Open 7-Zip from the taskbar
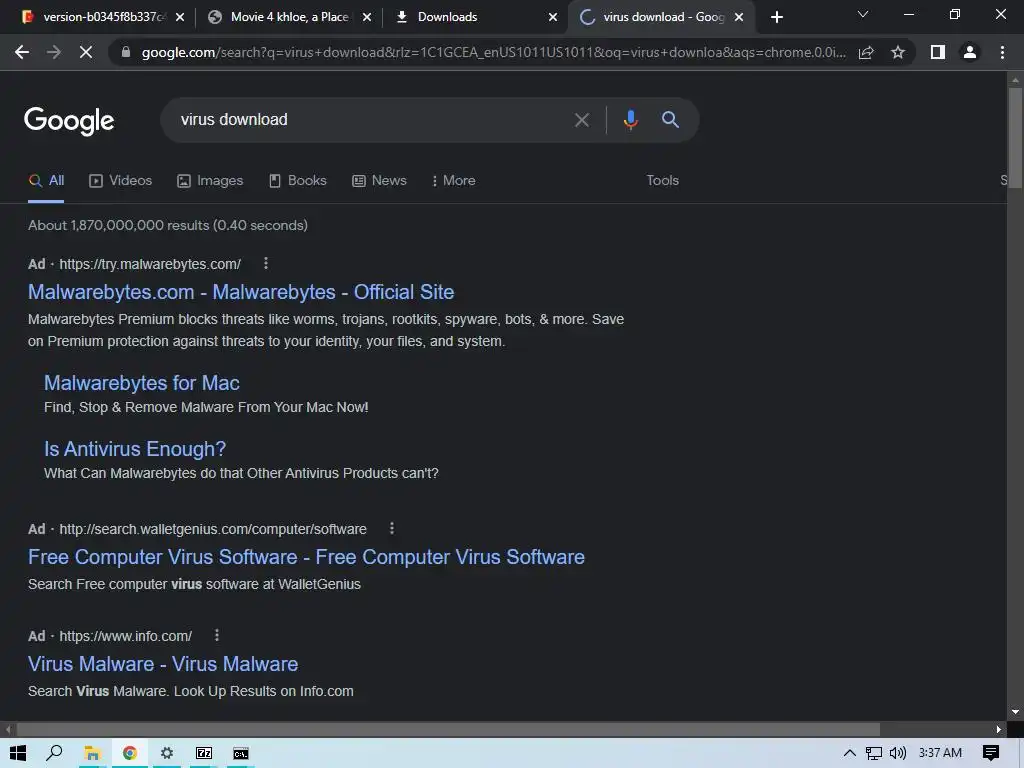Viewport: 1024px width, 768px height. [204, 753]
